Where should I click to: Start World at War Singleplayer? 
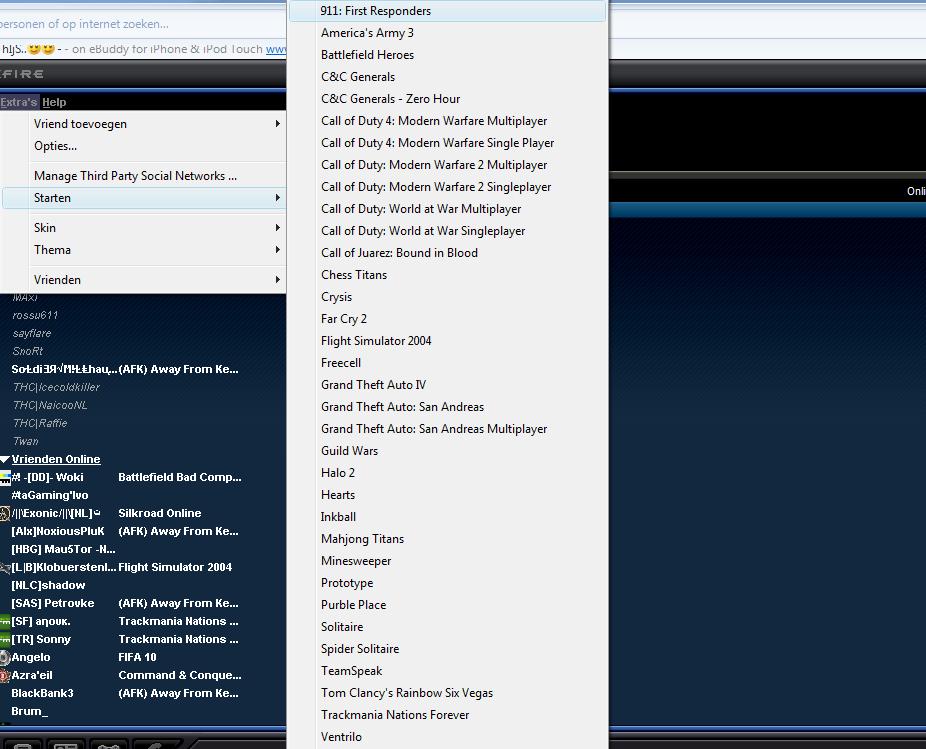[448, 231]
